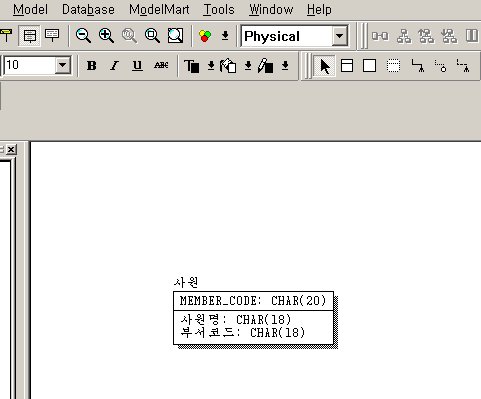Click the Tools menu item

coord(219,9)
